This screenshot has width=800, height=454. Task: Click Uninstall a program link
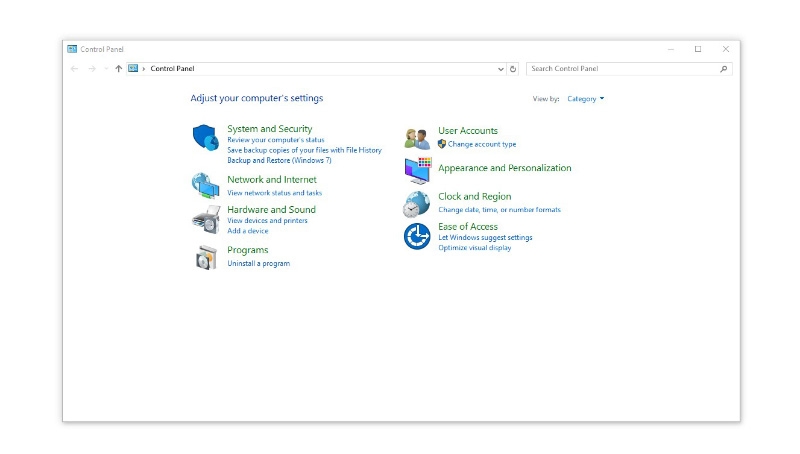click(258, 263)
